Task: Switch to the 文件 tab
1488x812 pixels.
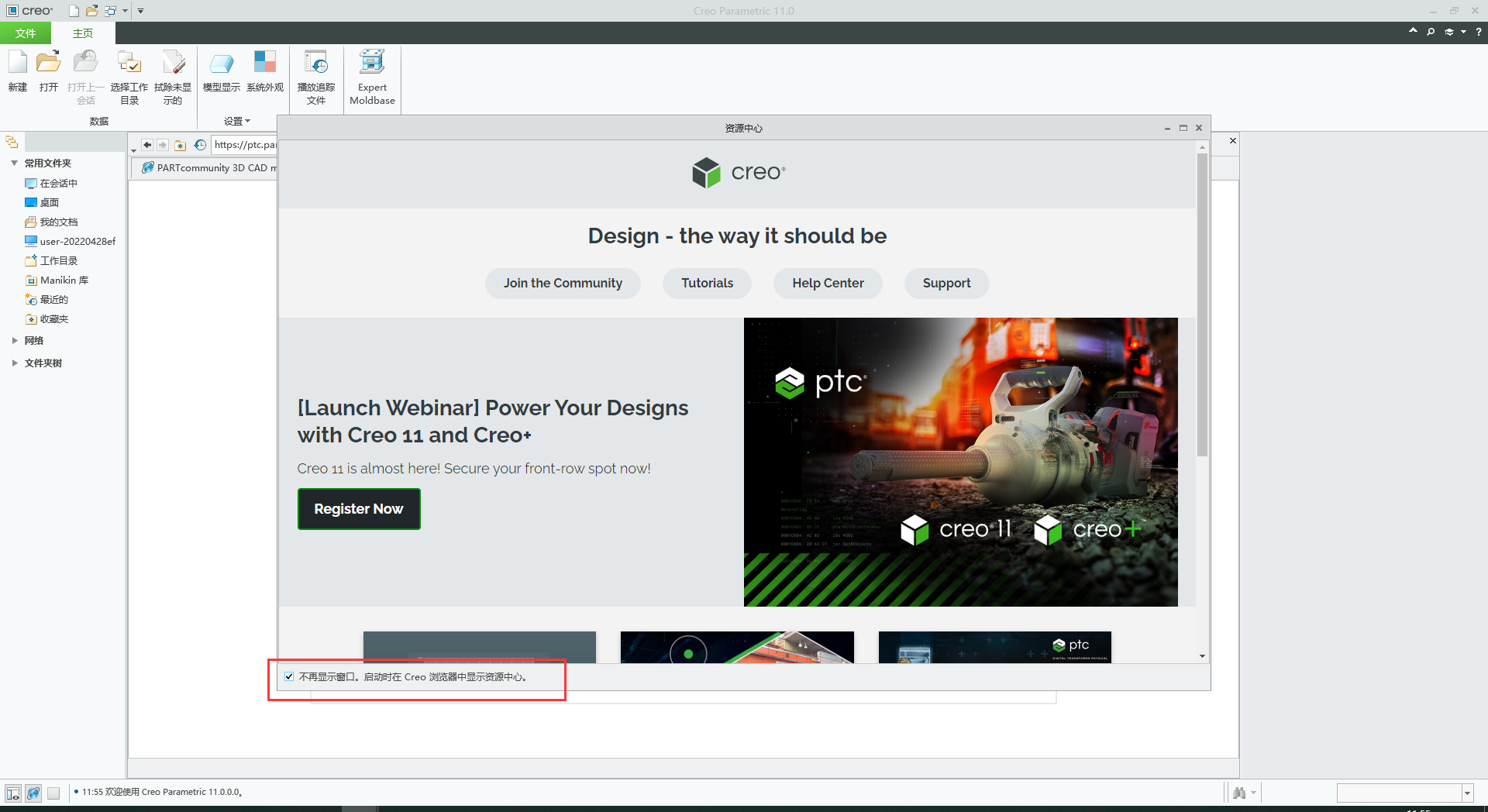Action: 25,33
